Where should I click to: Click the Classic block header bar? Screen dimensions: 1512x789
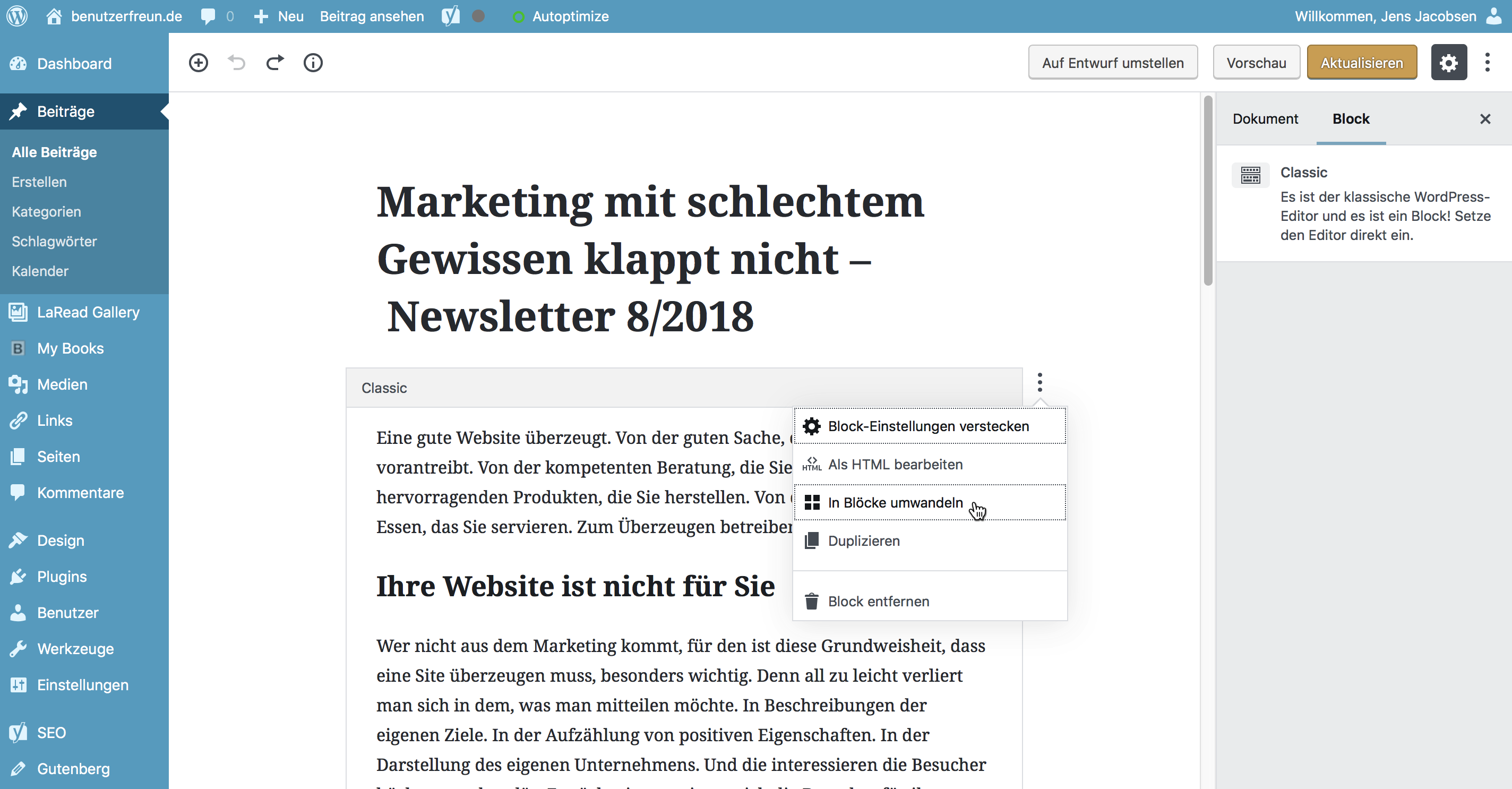[x=684, y=388]
